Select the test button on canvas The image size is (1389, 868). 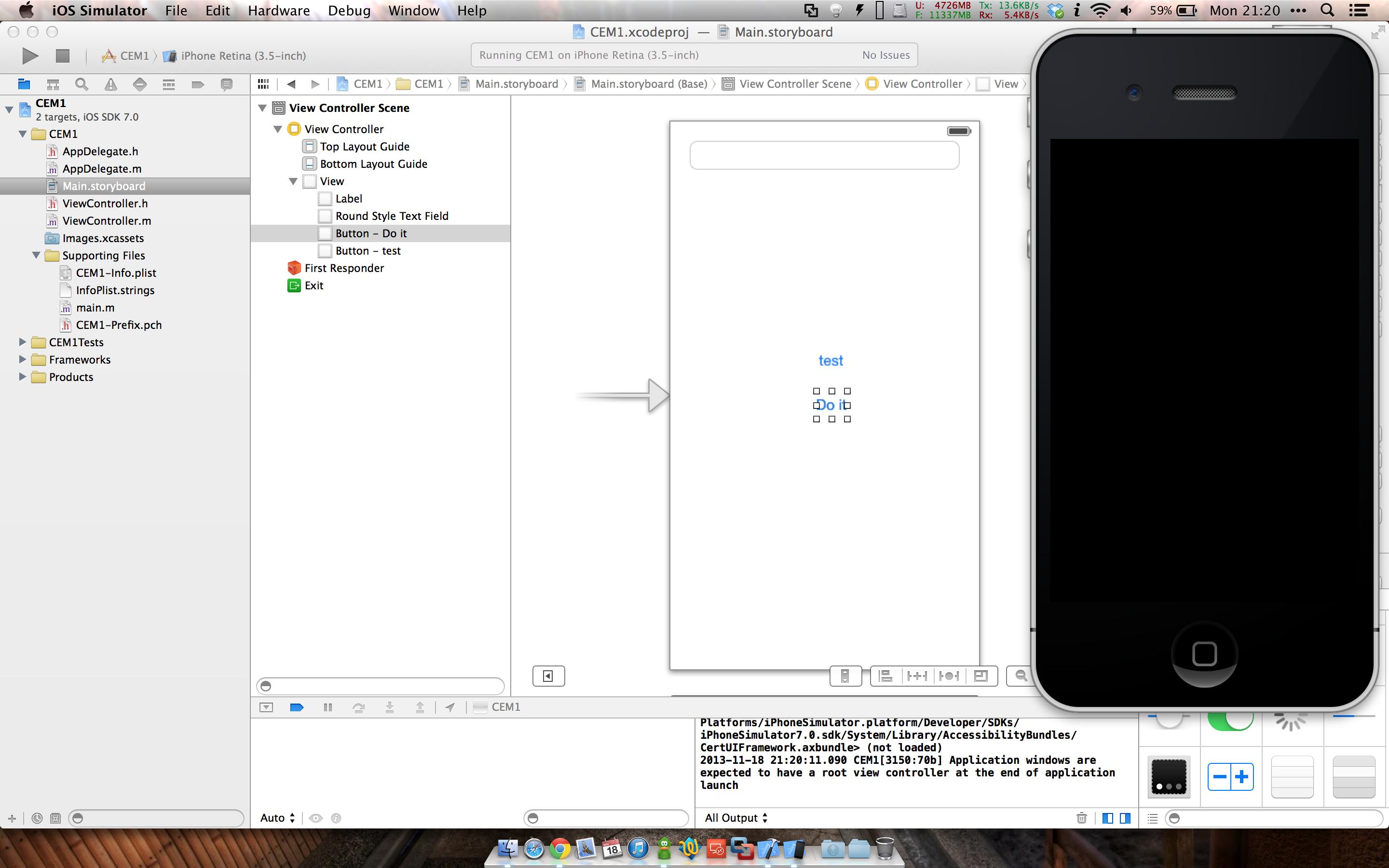pyautogui.click(x=831, y=361)
